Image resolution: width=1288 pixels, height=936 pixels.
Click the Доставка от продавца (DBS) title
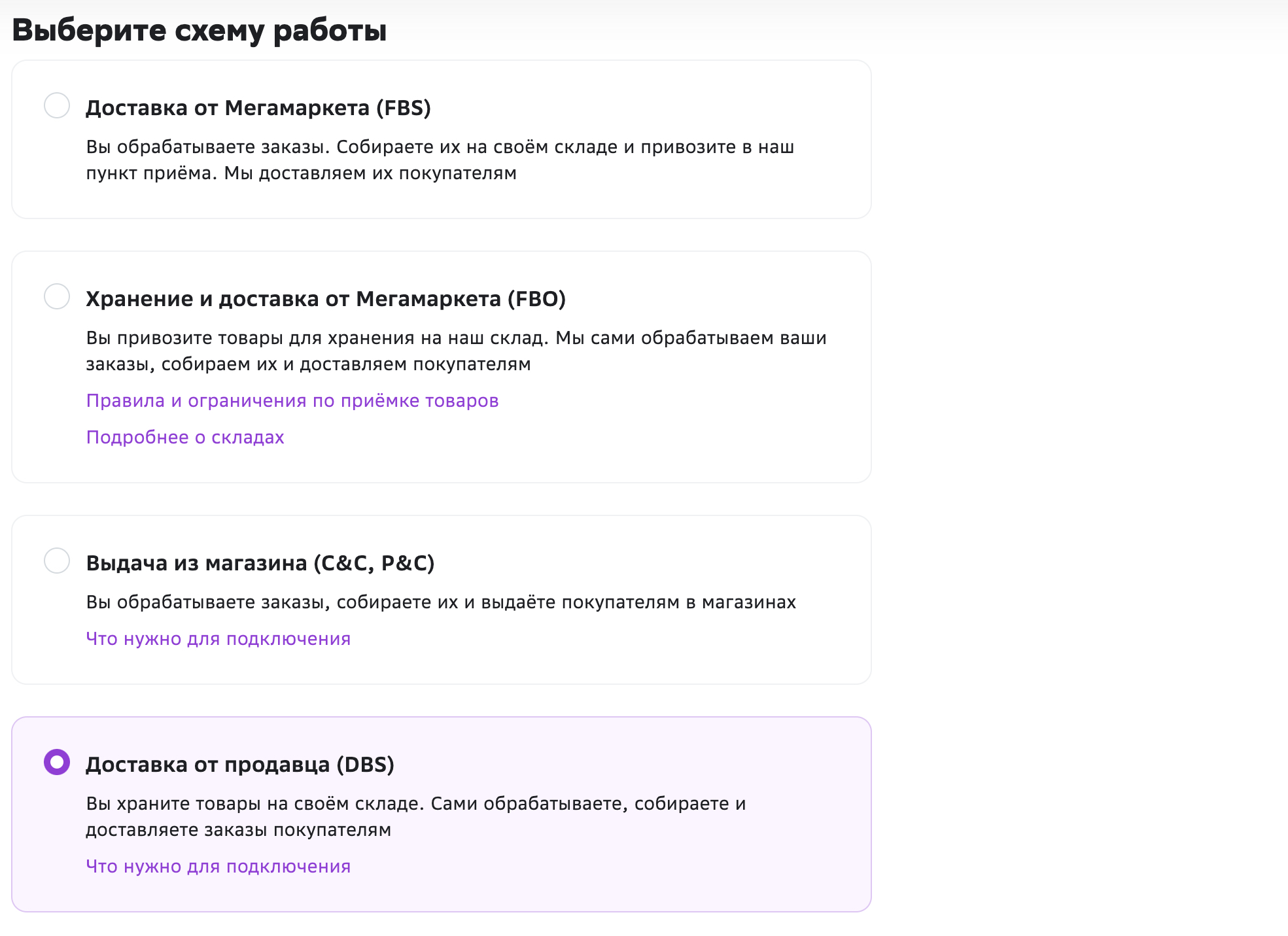pos(240,764)
